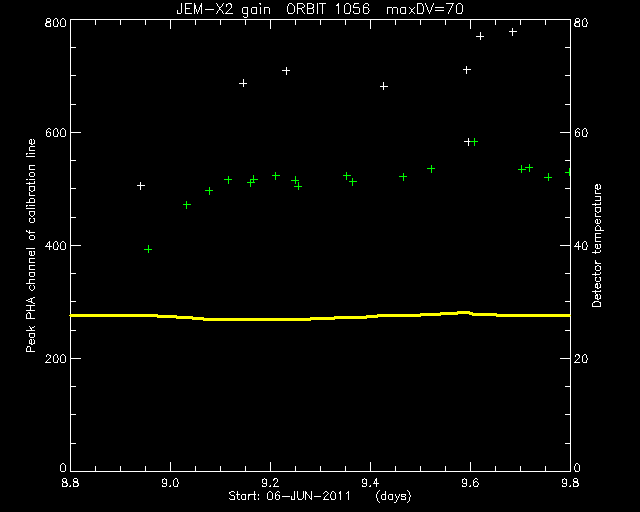640x512 pixels.
Task: Click the Peak PHA channel axis label
Action: [31, 245]
